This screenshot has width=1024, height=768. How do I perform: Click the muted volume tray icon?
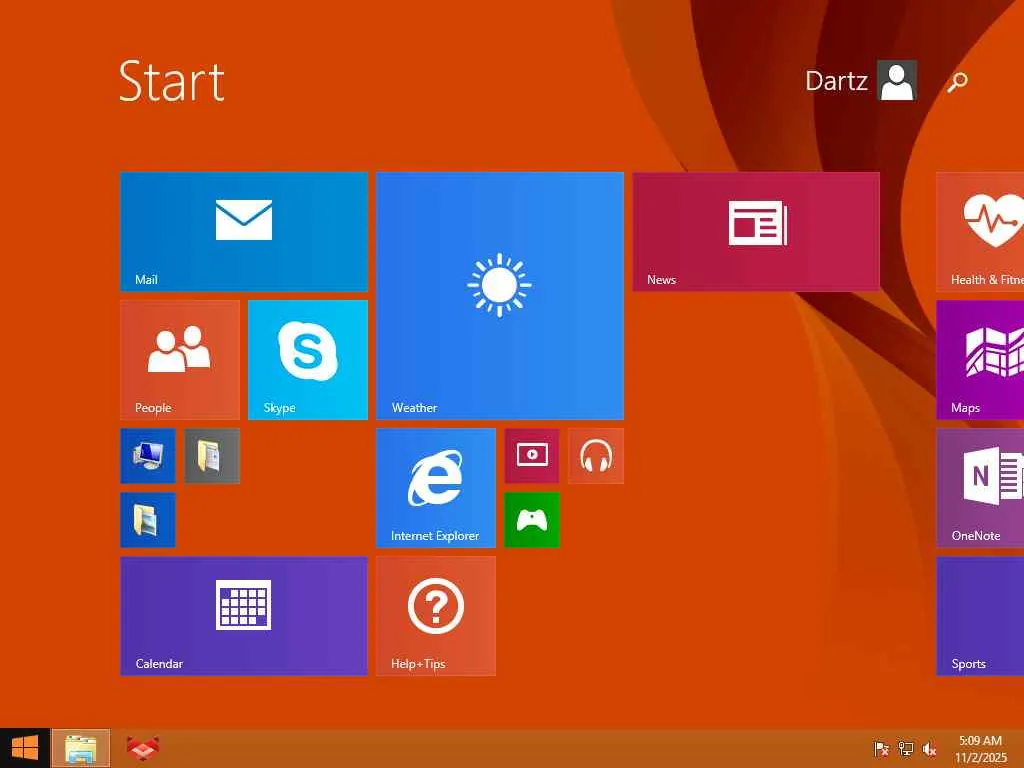tap(929, 749)
